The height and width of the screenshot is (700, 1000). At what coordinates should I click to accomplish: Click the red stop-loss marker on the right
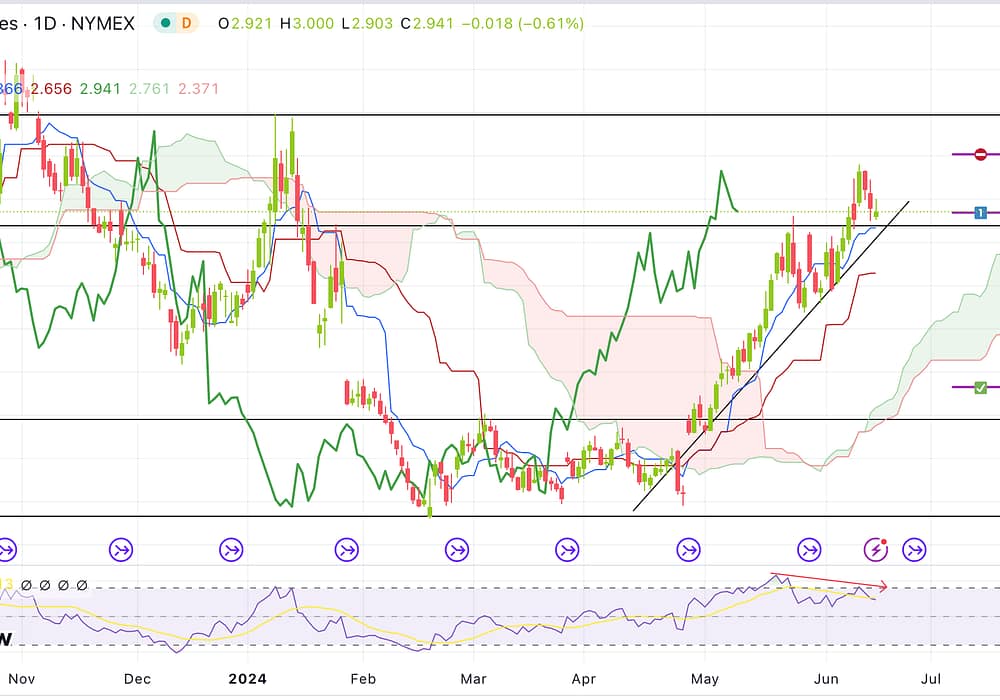[x=980, y=154]
